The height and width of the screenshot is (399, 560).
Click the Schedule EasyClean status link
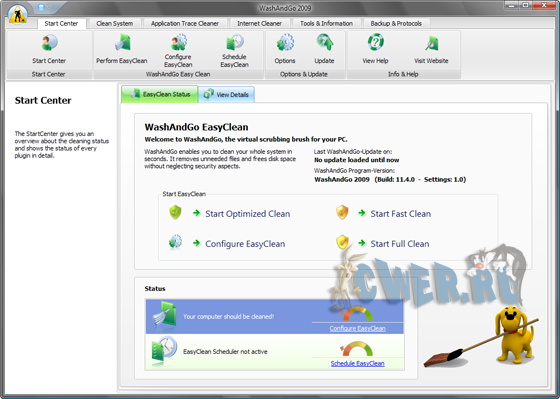pyautogui.click(x=358, y=363)
